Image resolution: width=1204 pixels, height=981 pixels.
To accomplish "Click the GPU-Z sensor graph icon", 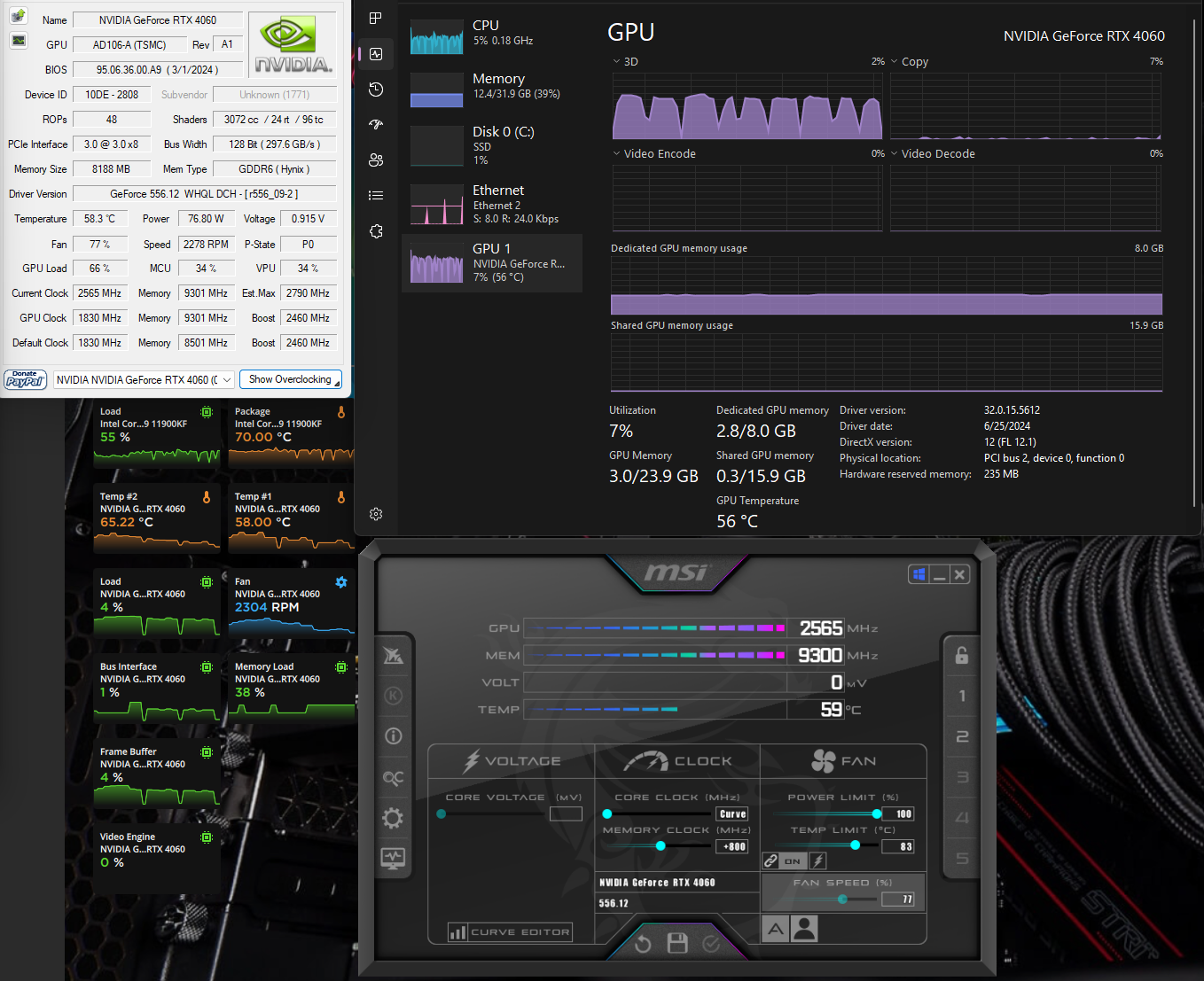I will click(x=19, y=41).
